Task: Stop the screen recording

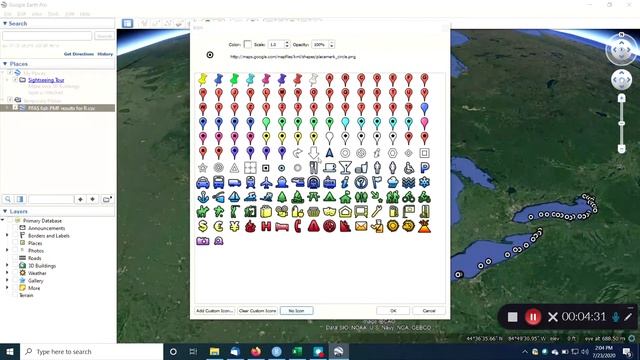Action: click(513, 317)
